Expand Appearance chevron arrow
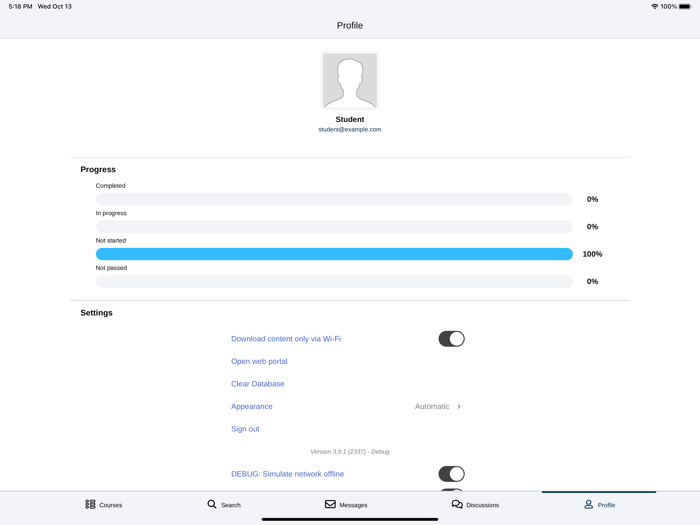 [x=459, y=407]
